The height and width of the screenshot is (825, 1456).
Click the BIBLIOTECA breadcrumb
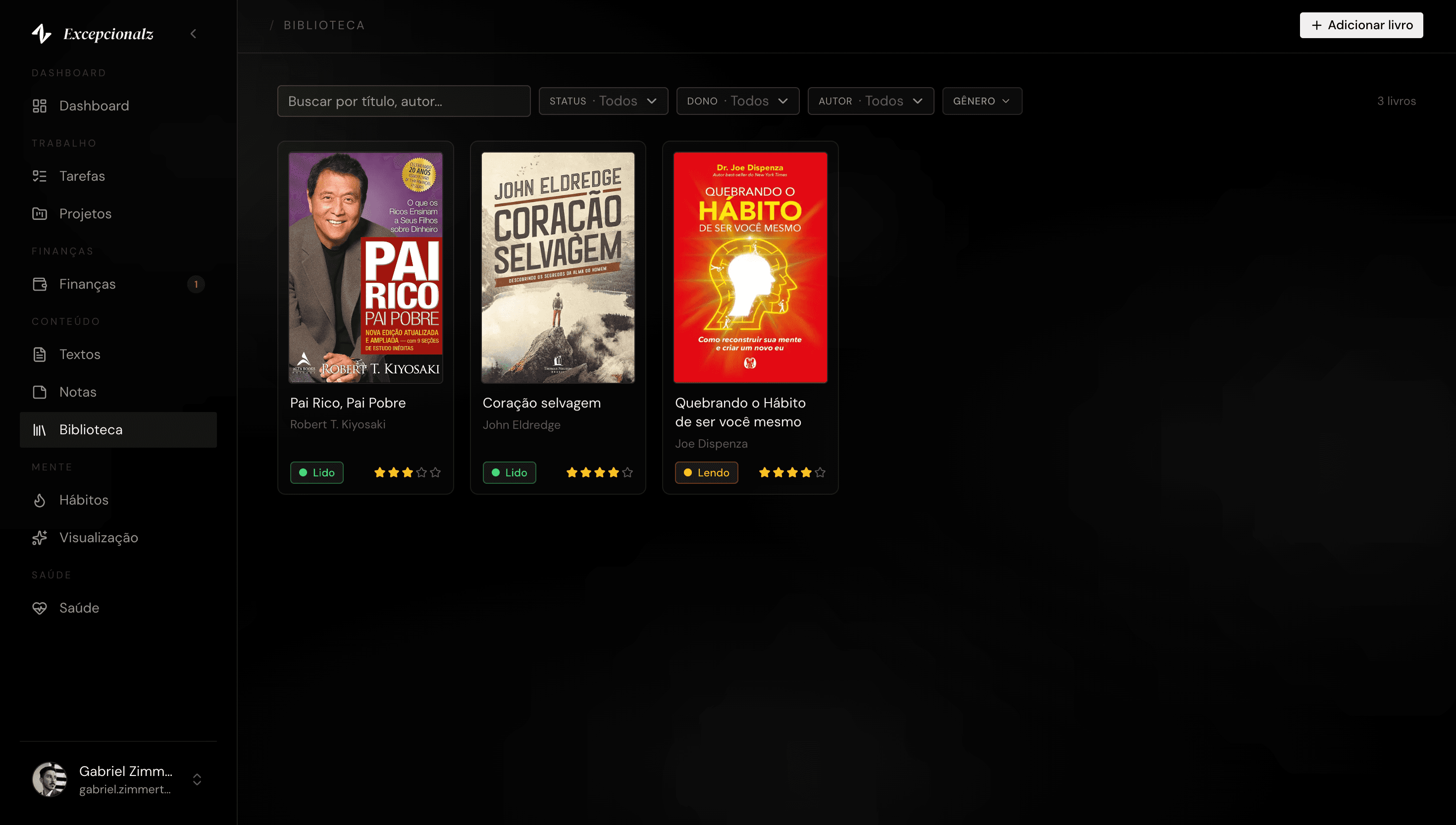[324, 25]
